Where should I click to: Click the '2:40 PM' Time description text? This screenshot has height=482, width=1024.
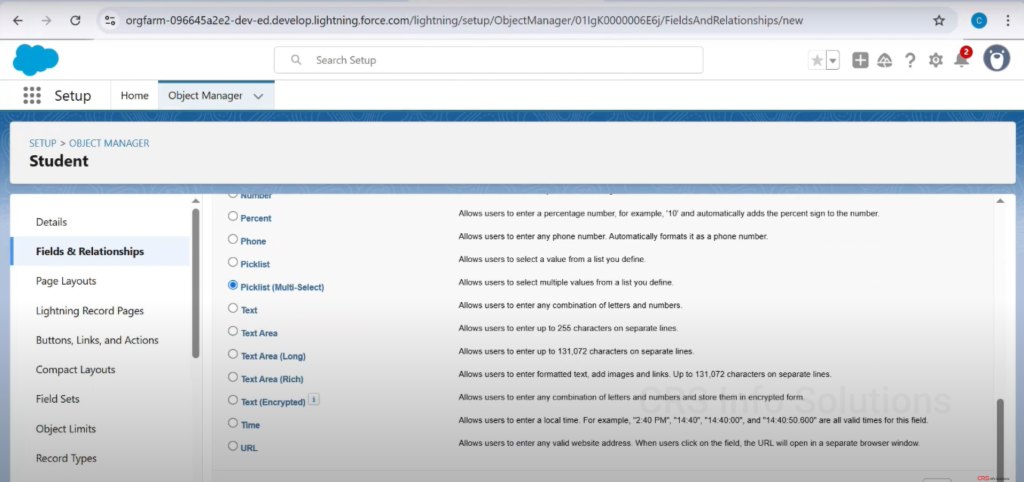point(694,421)
